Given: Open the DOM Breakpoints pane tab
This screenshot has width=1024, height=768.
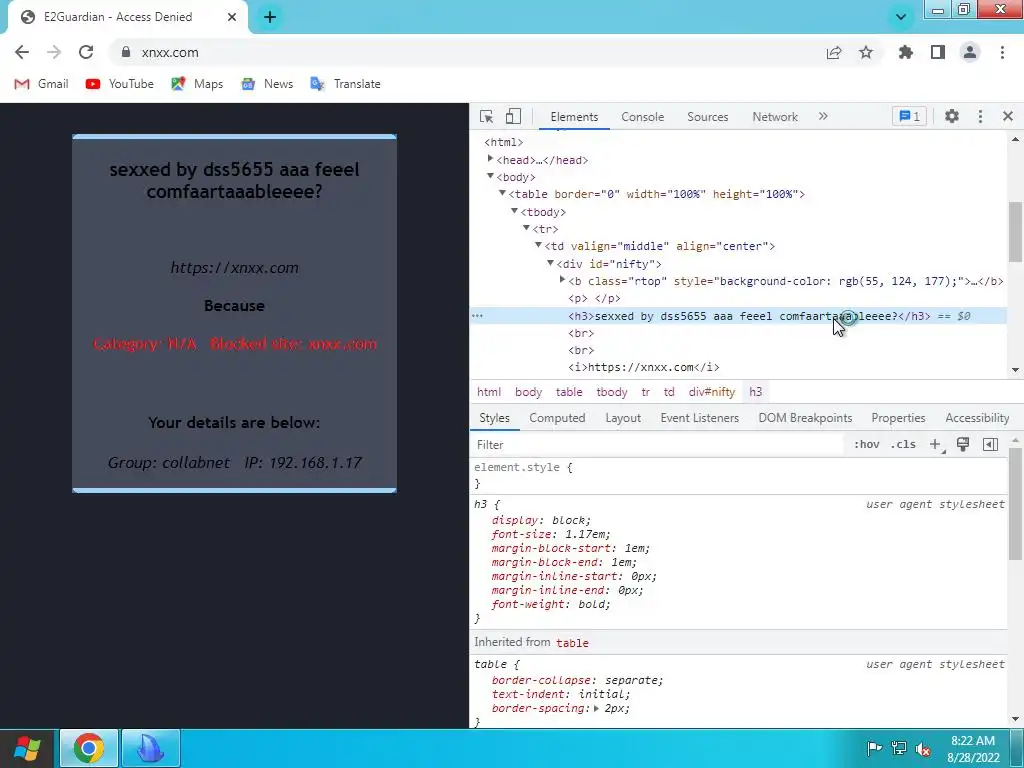Looking at the screenshot, I should click(x=805, y=418).
